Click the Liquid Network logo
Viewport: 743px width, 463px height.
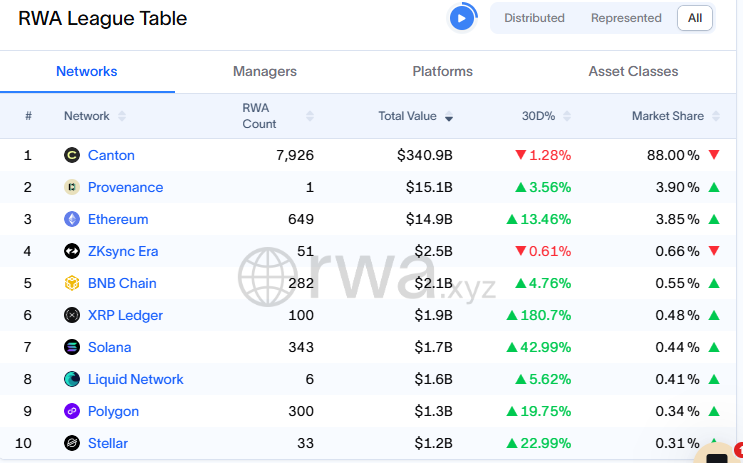click(x=72, y=379)
